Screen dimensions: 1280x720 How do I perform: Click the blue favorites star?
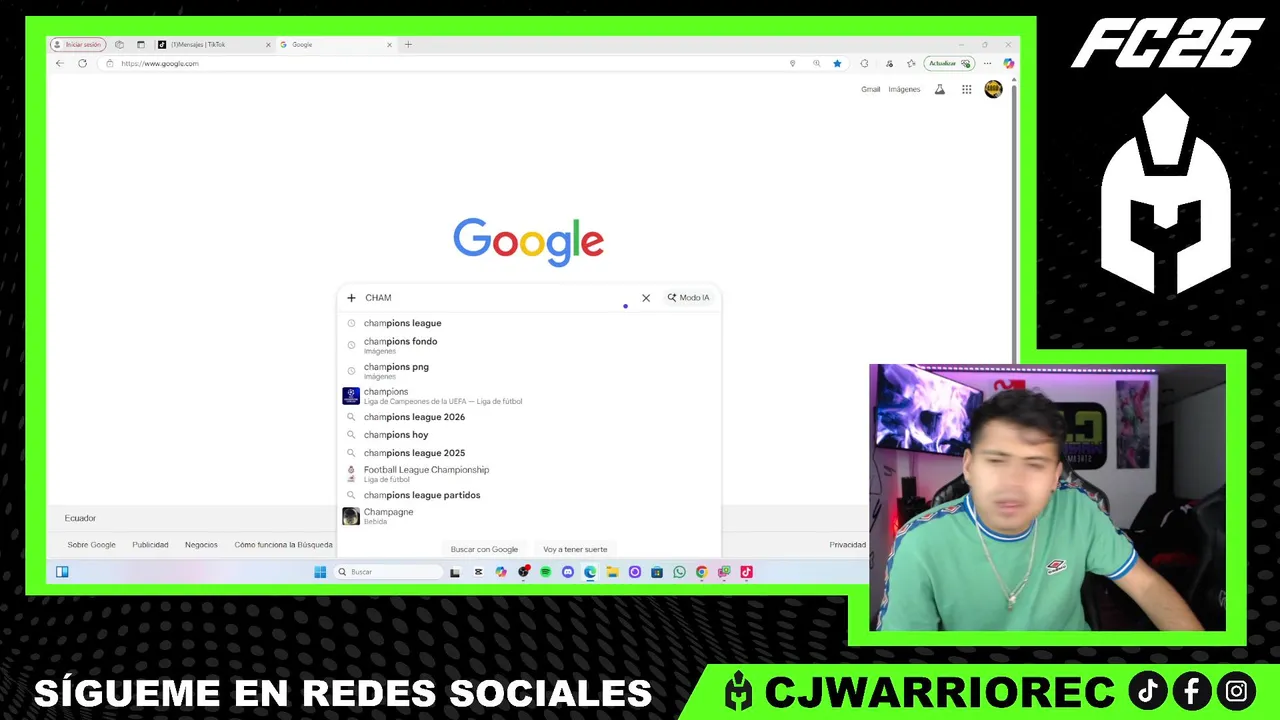coord(838,63)
